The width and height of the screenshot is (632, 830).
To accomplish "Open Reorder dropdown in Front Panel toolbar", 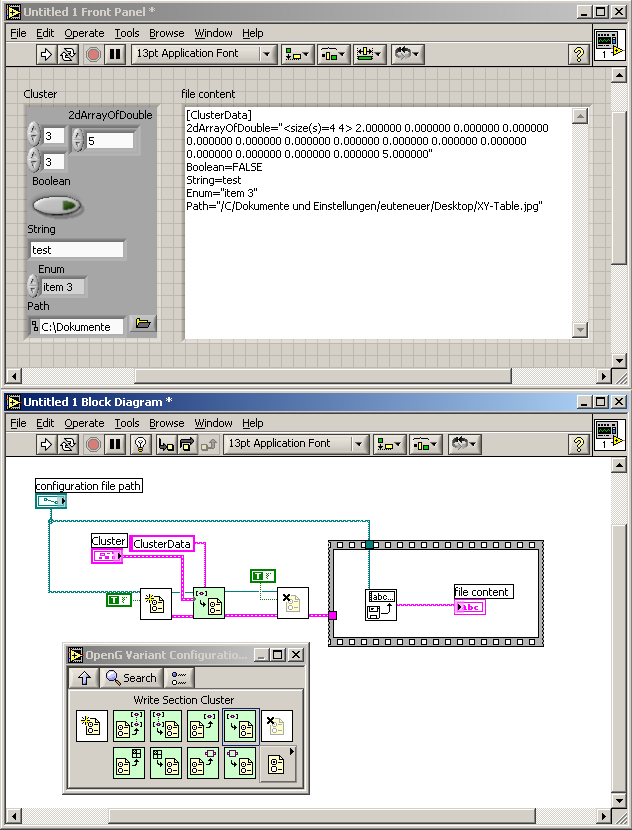I will tap(406, 54).
